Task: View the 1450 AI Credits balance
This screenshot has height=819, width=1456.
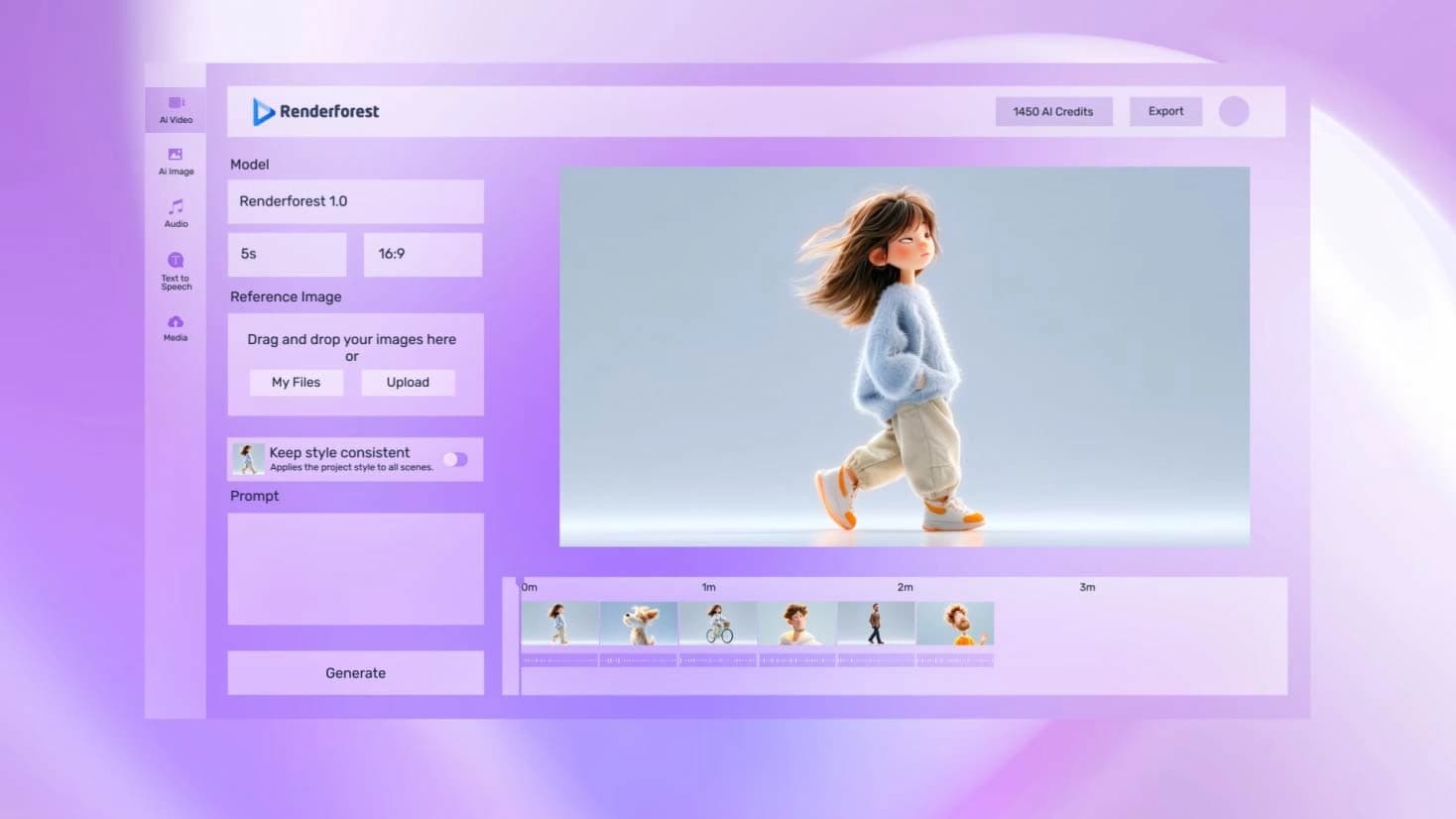Action: 1052,112
